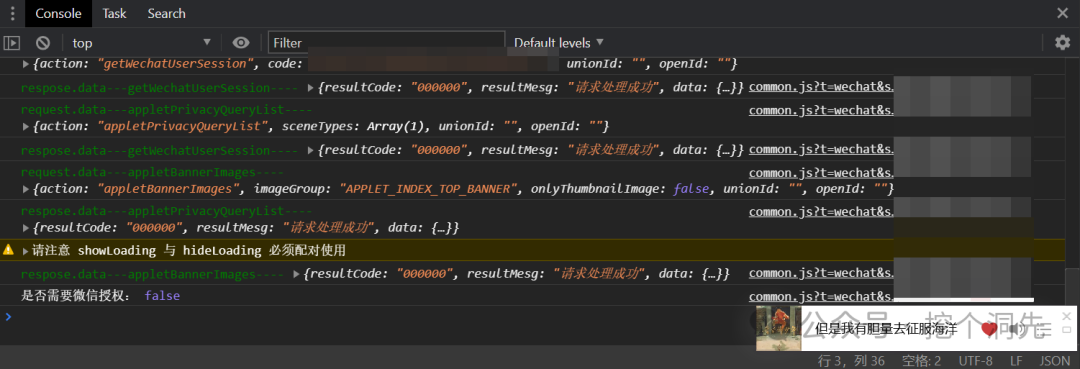Click the console input prompt arrow
This screenshot has height=369, width=1080.
(8, 317)
